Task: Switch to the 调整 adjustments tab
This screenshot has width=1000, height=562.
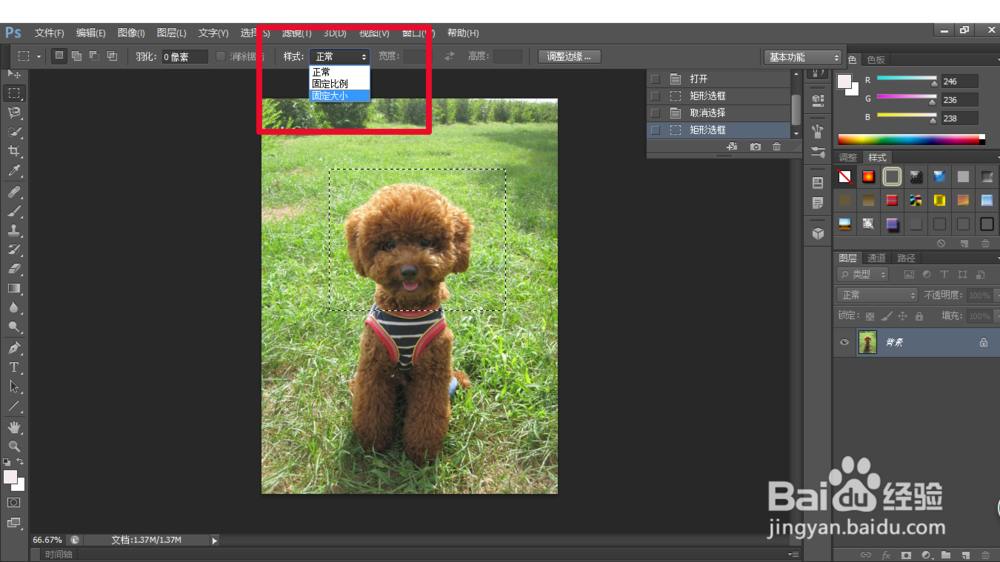Action: (848, 158)
